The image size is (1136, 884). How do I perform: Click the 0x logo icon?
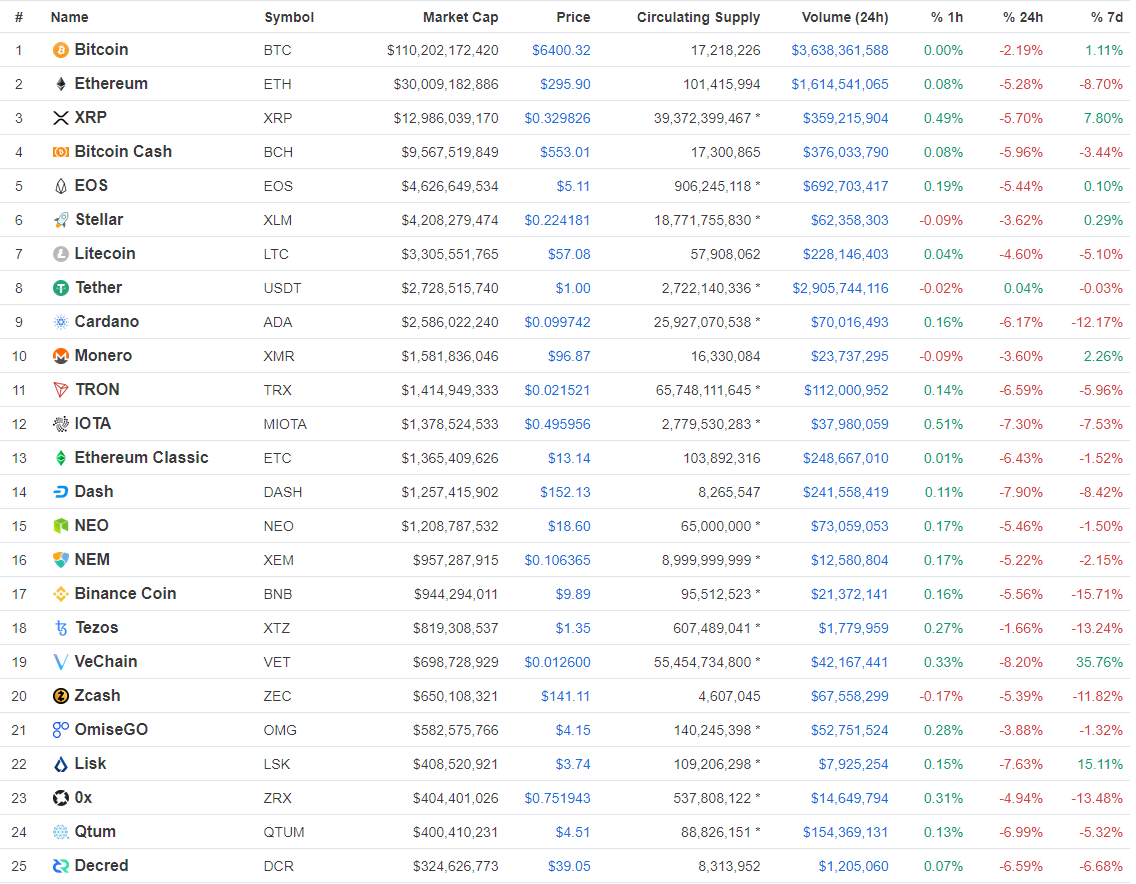[61, 798]
